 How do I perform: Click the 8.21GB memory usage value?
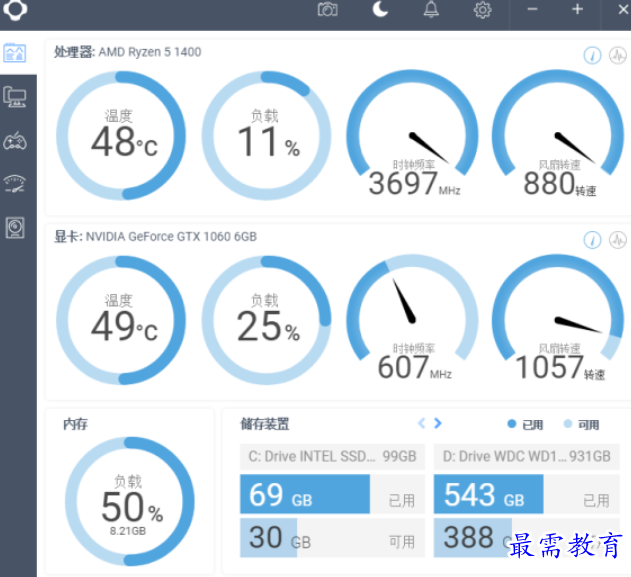(x=128, y=531)
